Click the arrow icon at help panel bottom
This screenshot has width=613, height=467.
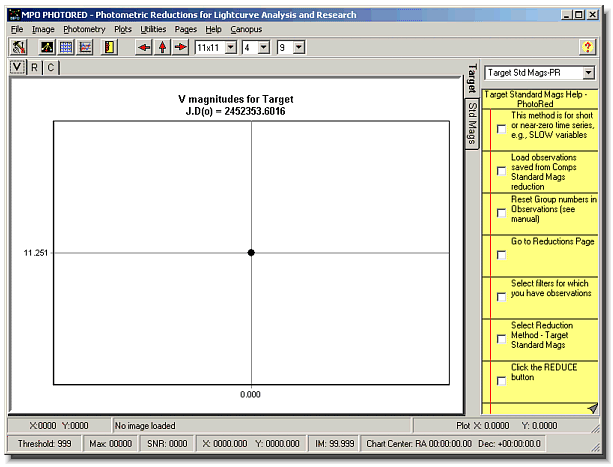tap(593, 408)
